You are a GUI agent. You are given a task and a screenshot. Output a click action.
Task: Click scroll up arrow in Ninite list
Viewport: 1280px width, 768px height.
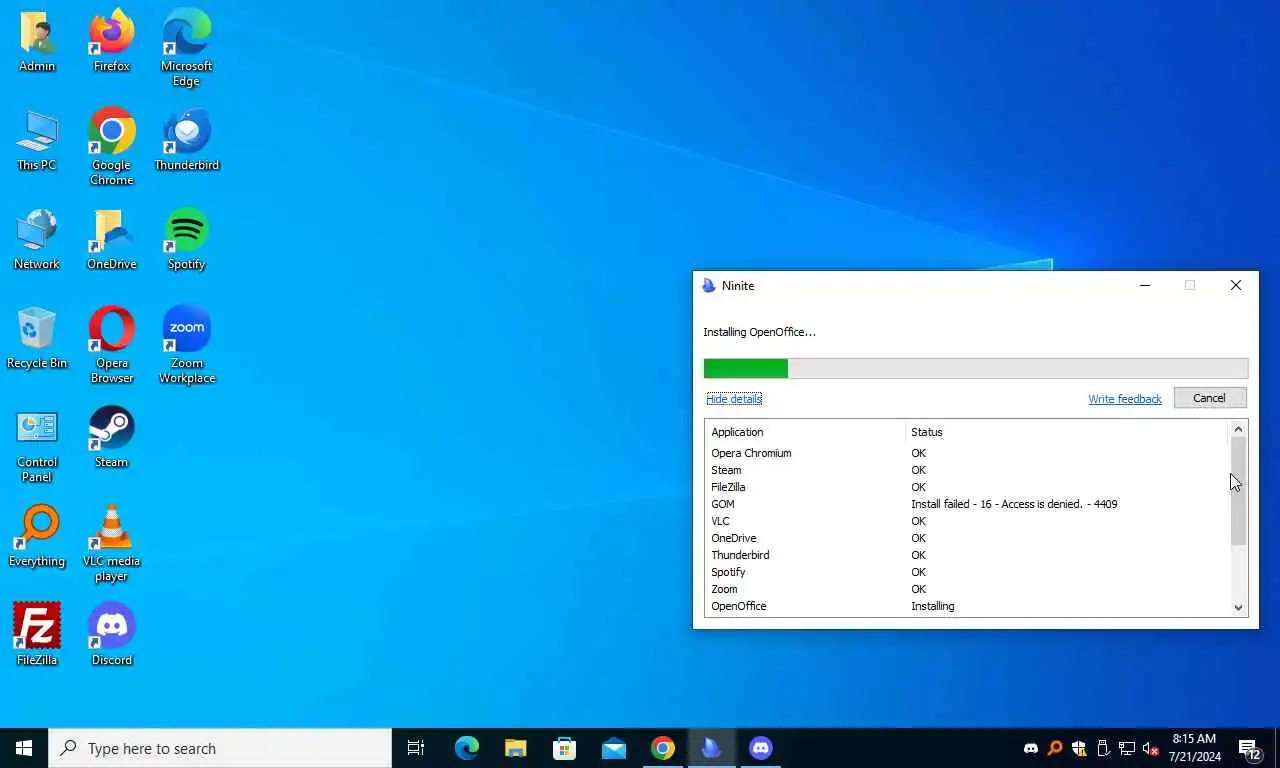coord(1238,429)
